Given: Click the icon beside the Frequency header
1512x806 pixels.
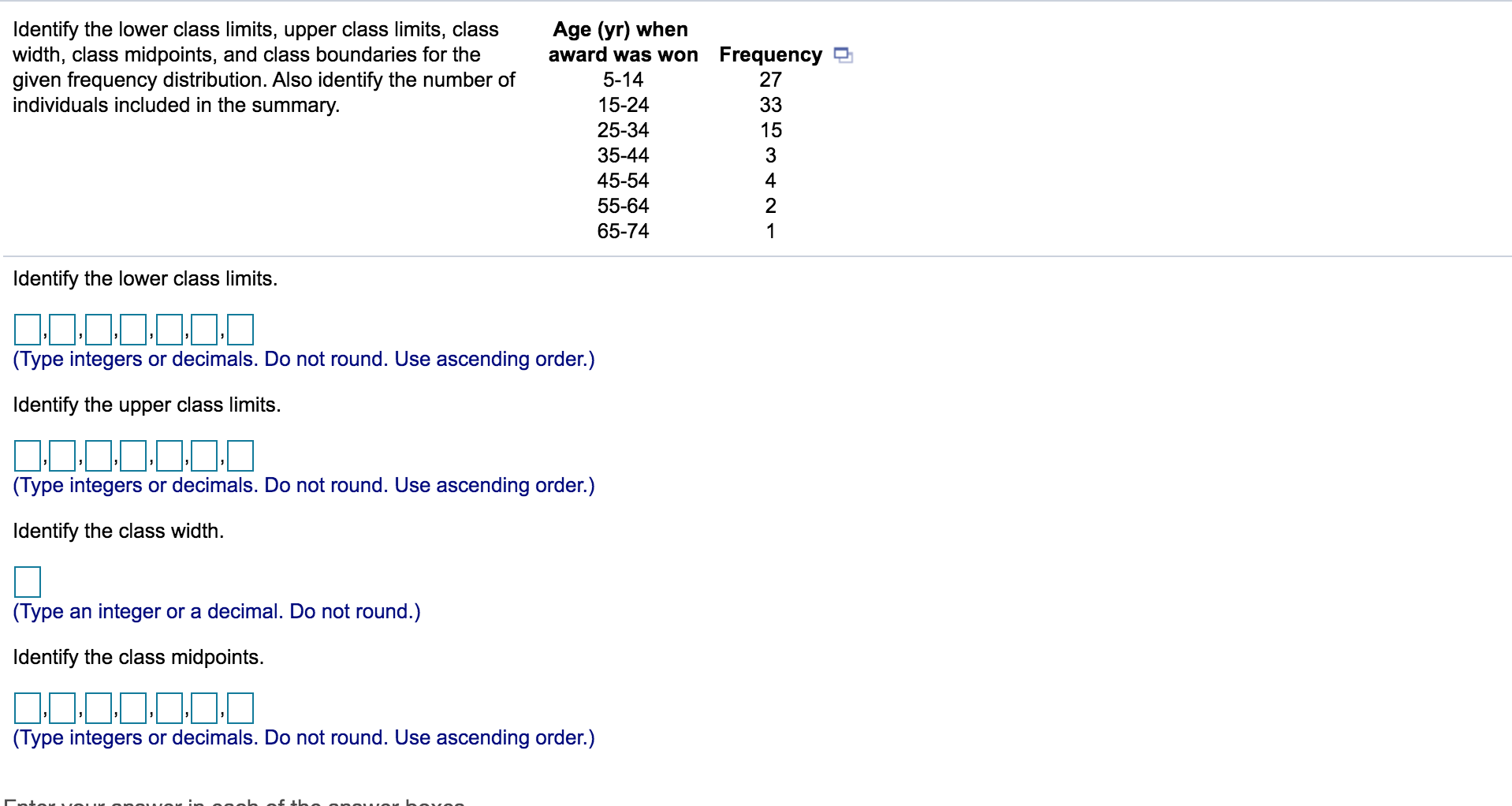Looking at the screenshot, I should pyautogui.click(x=843, y=54).
